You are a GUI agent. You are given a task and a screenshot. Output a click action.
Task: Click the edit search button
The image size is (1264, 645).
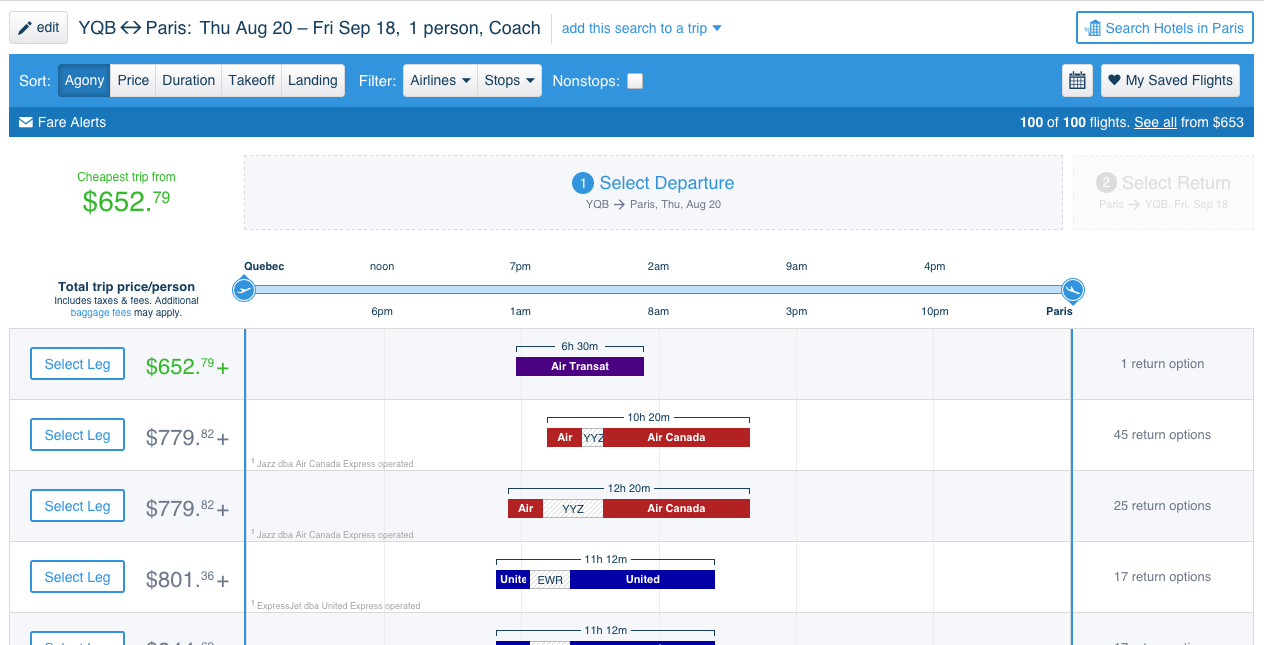39,28
